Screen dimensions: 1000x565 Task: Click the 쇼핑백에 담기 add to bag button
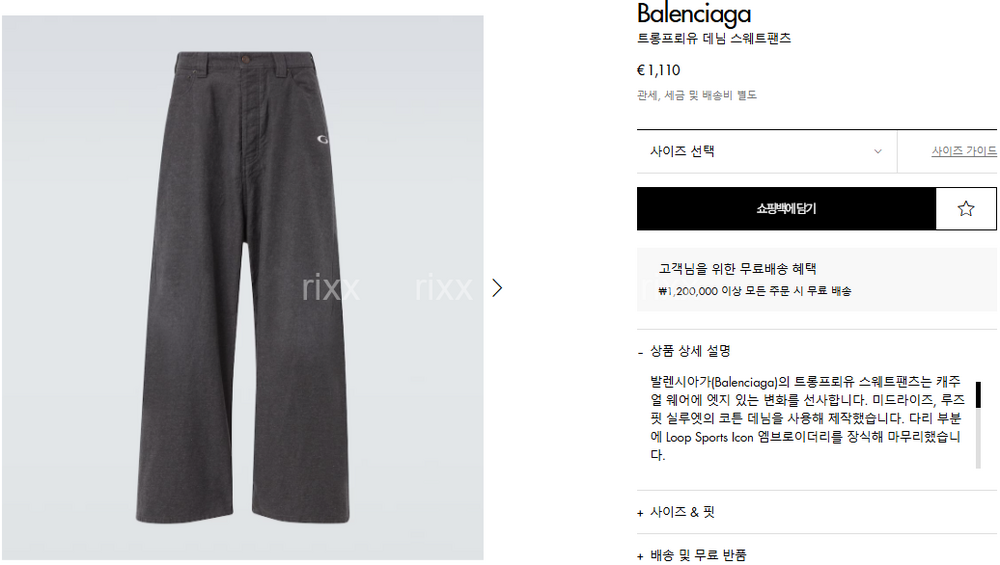(x=786, y=209)
